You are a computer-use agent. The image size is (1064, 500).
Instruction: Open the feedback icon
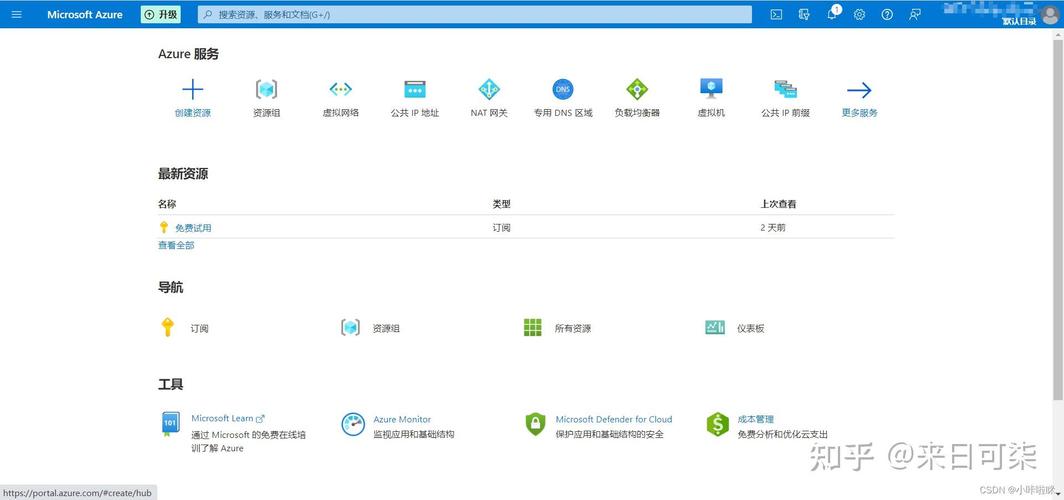tap(915, 14)
